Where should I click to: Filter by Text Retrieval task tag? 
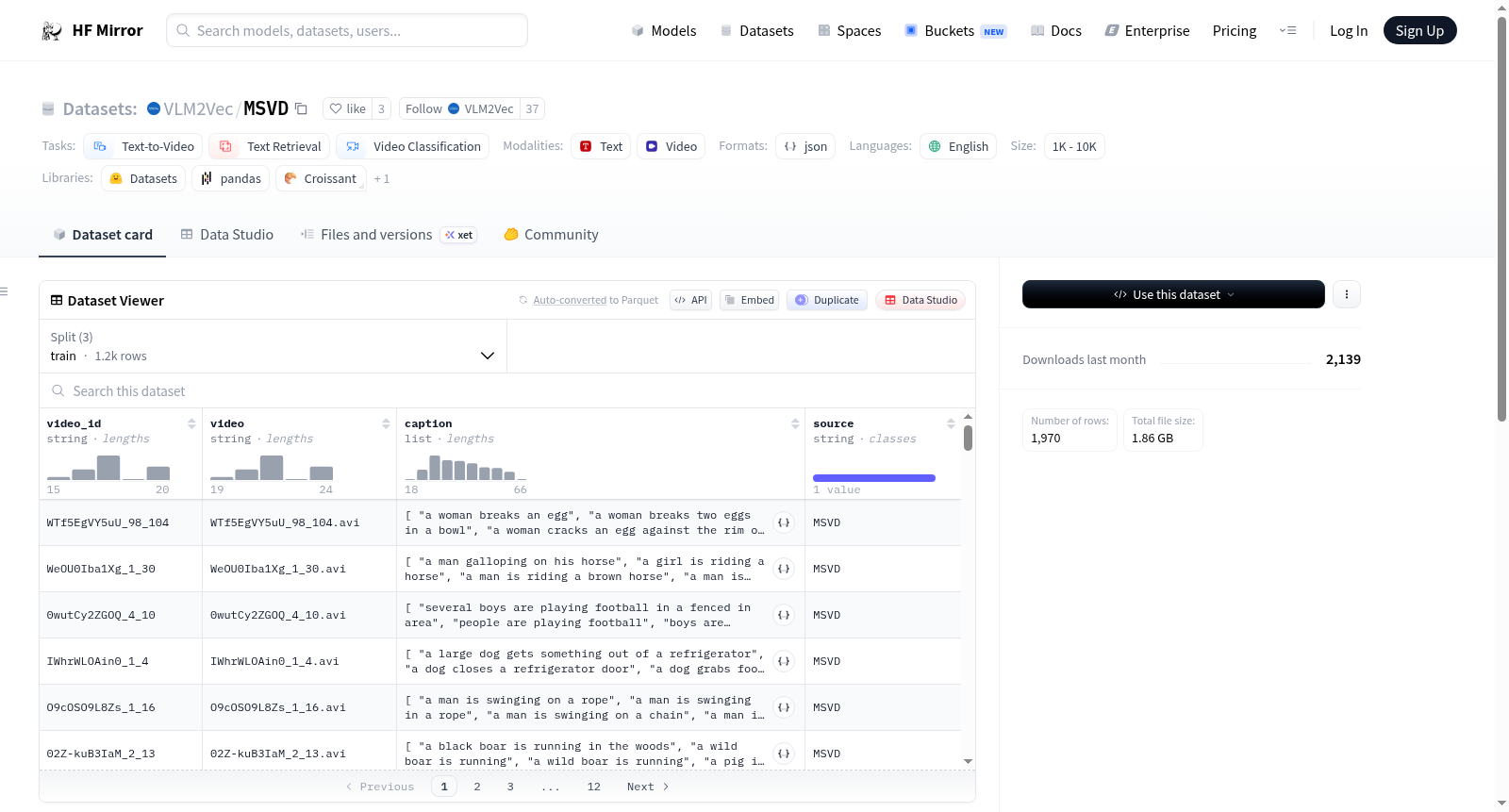(x=269, y=146)
